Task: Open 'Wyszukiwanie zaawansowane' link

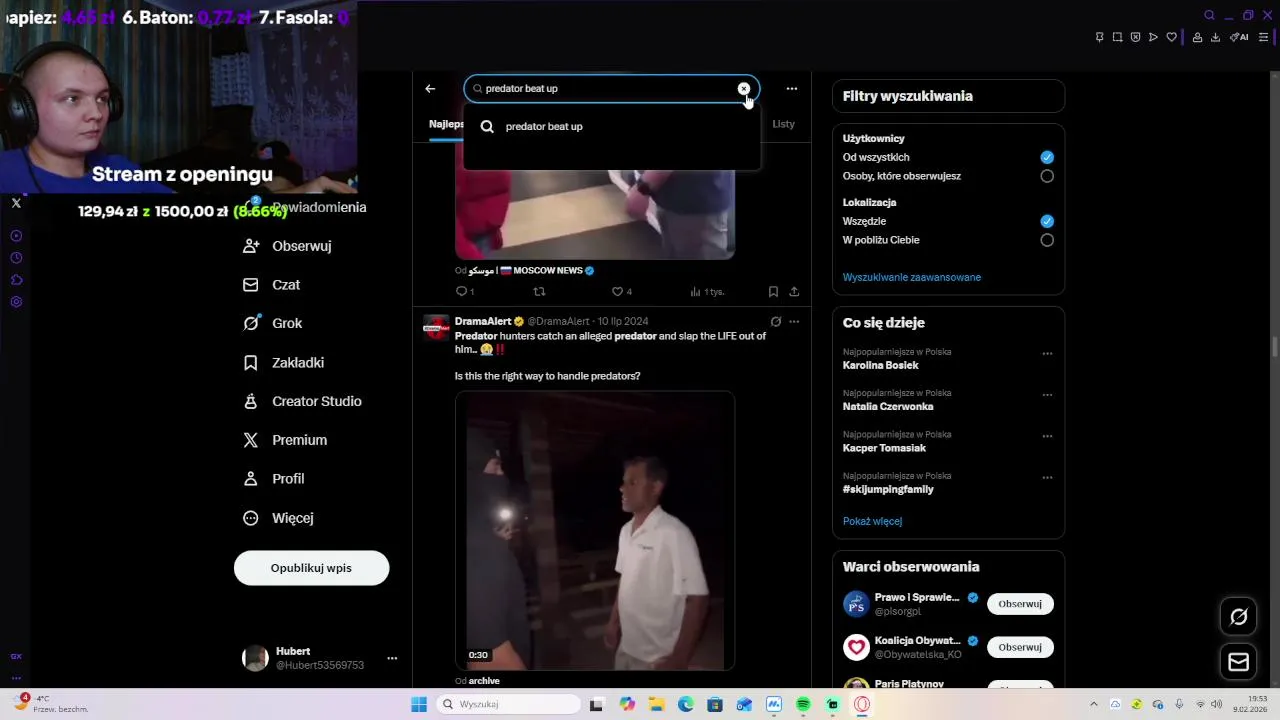Action: click(912, 278)
